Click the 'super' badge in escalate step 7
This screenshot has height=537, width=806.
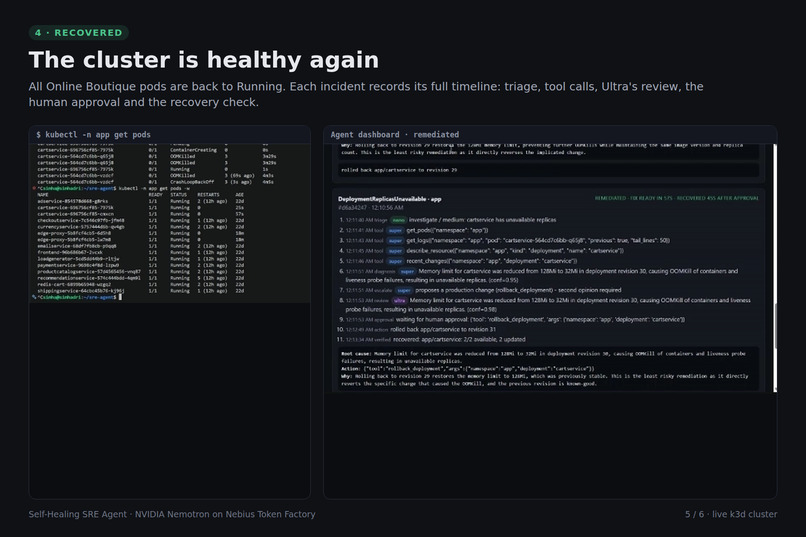404,290
